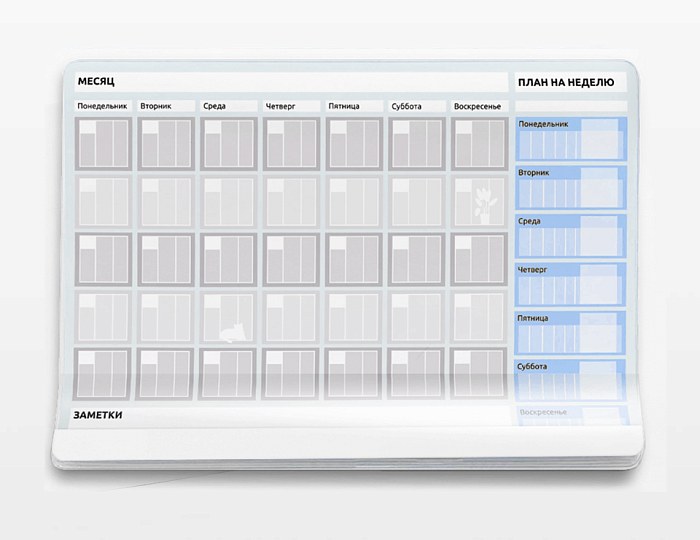Open the faded Воскресенье block in the weekly plan

tap(573, 416)
